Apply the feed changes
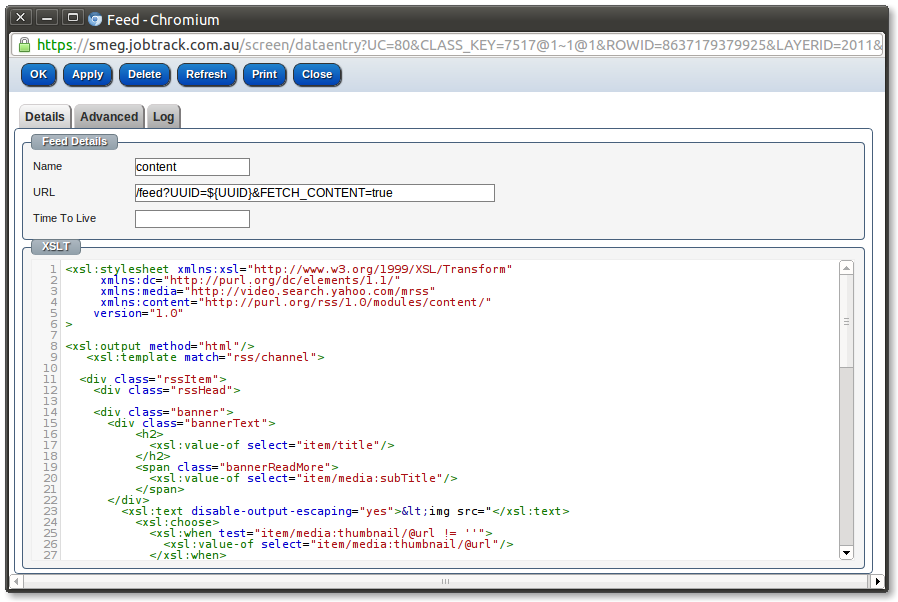The image size is (898, 602). (x=87, y=74)
